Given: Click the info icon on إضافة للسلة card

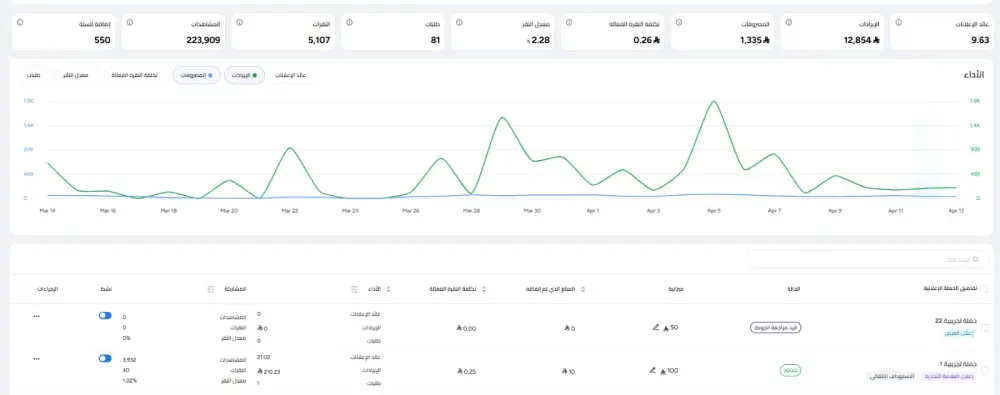Looking at the screenshot, I should click(x=20, y=22).
